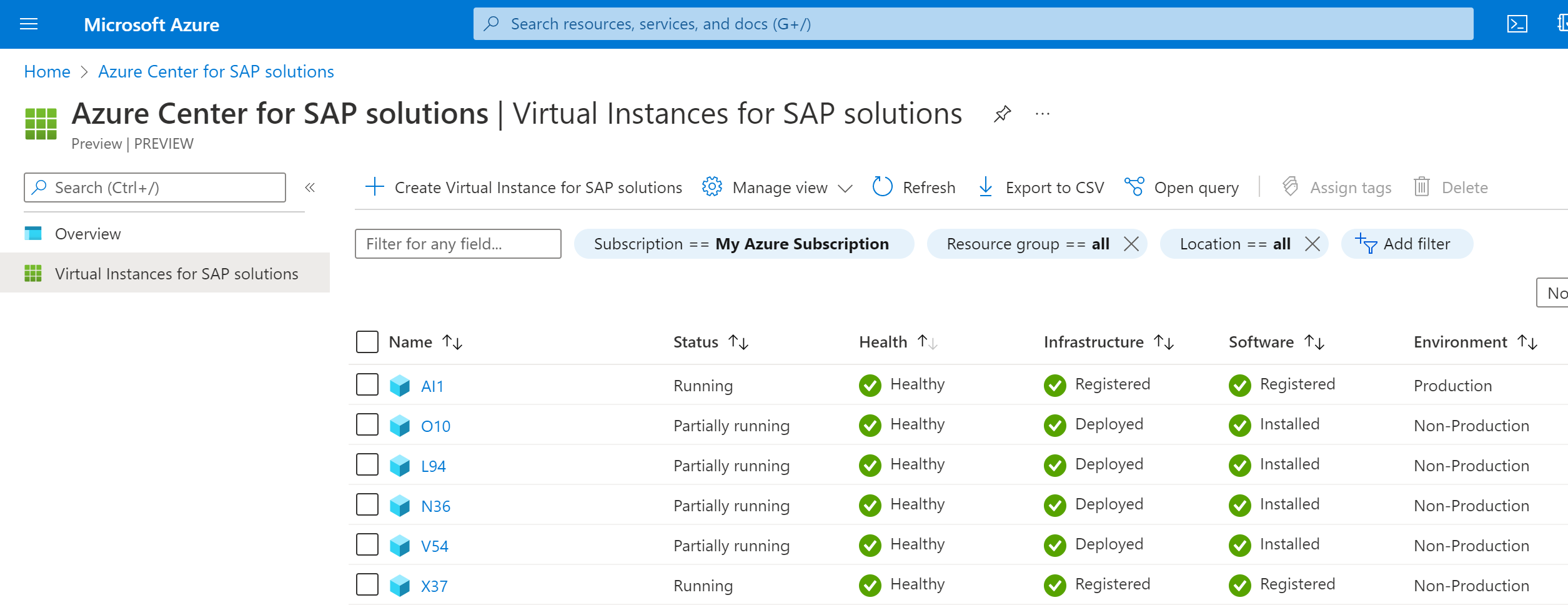Click the cube icon next to N36

pyautogui.click(x=400, y=506)
